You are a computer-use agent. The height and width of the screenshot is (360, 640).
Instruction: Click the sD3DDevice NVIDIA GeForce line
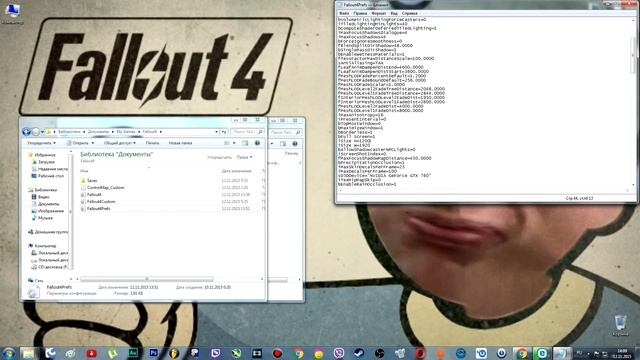tap(384, 176)
